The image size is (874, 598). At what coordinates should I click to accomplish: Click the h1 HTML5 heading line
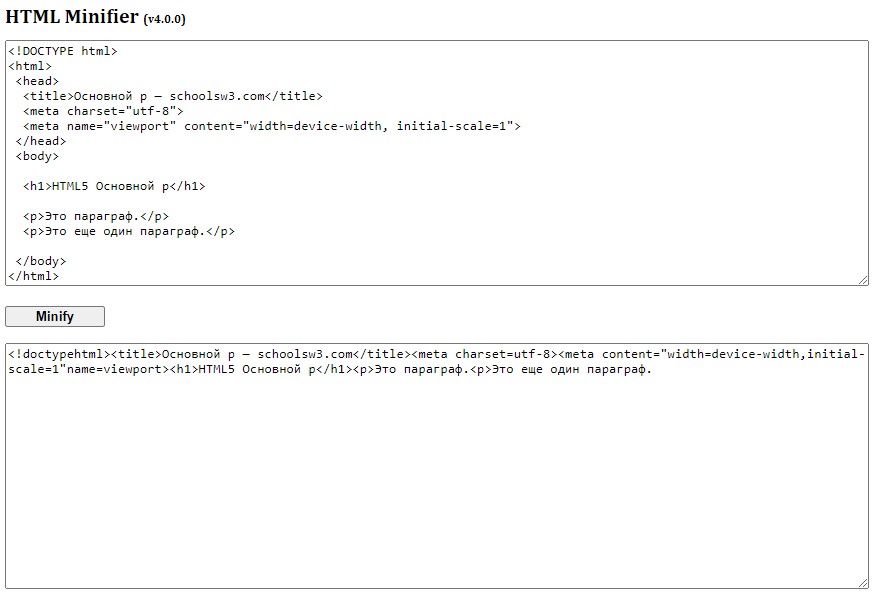pos(114,186)
